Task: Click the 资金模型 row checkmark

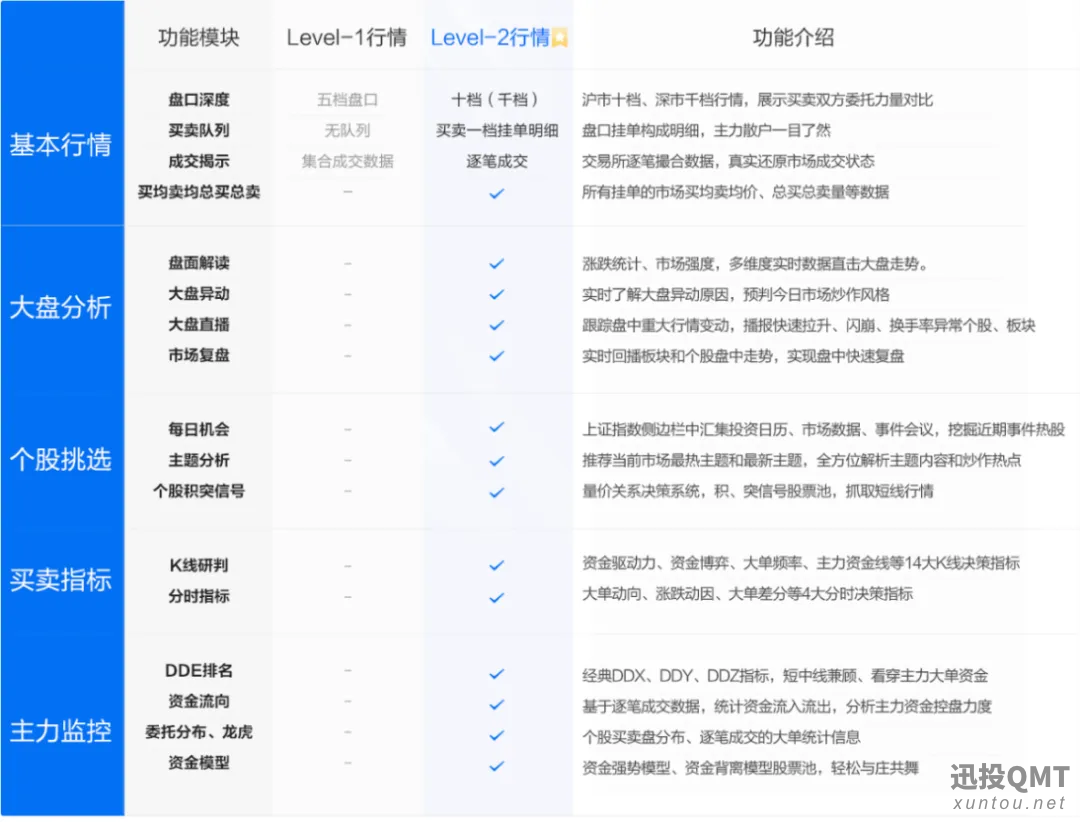Action: 496,766
